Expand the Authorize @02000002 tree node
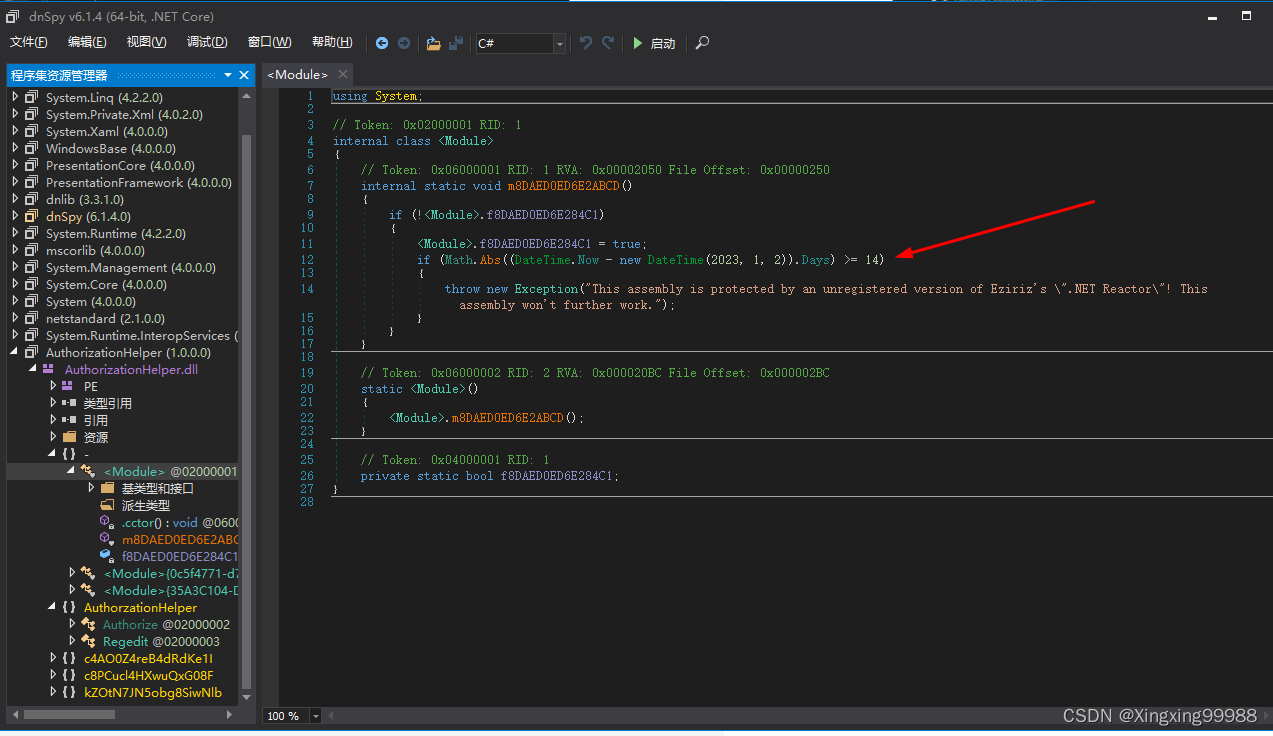 point(72,624)
